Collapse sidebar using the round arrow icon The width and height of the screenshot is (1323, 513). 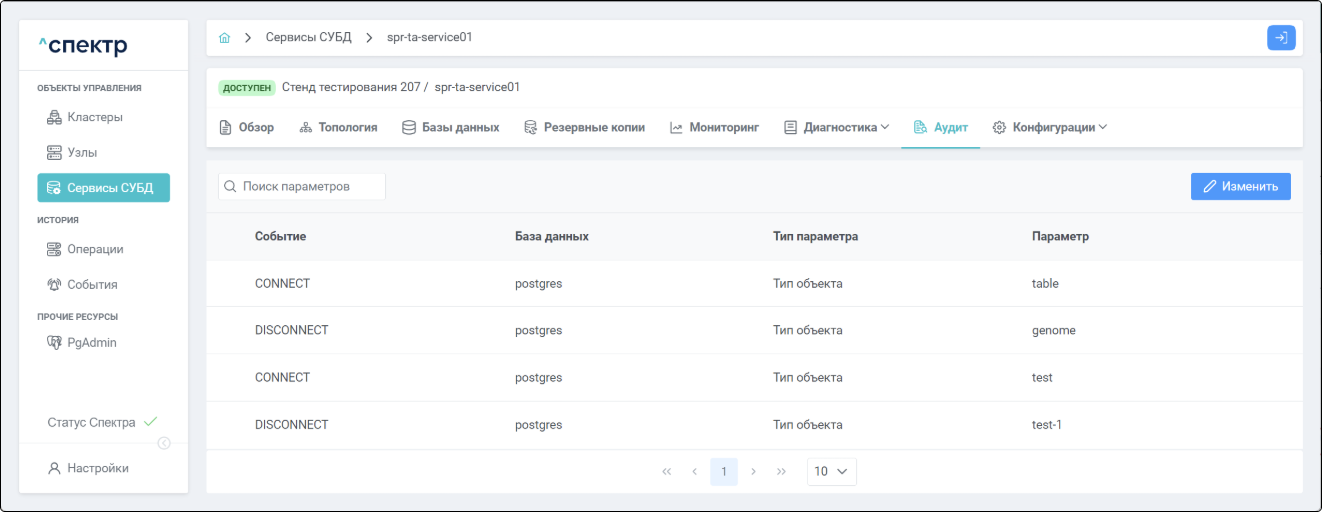coord(164,443)
